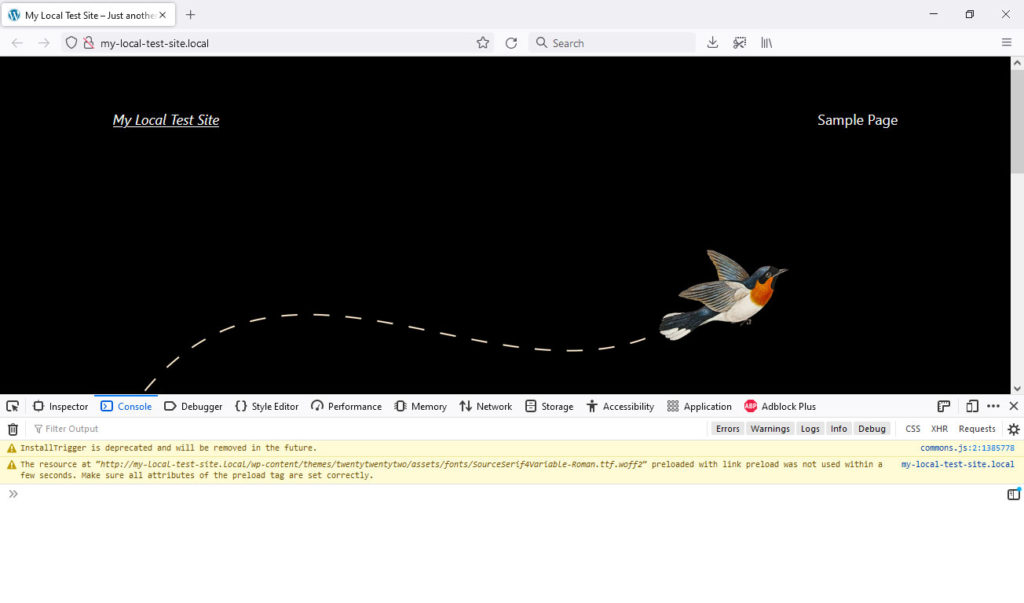1024x603 pixels.
Task: Toggle the Info filter
Action: tap(839, 429)
